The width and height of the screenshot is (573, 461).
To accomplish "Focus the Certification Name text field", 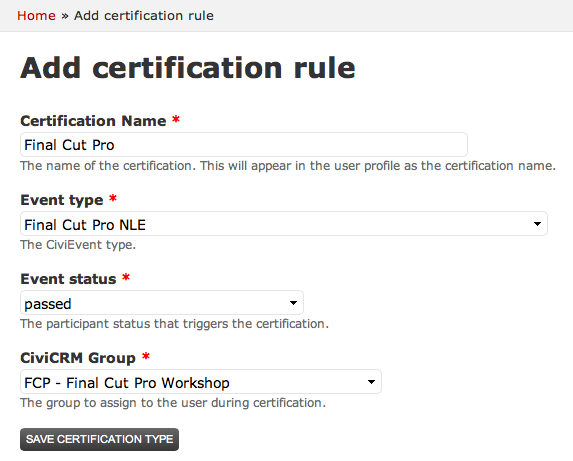I will click(244, 145).
